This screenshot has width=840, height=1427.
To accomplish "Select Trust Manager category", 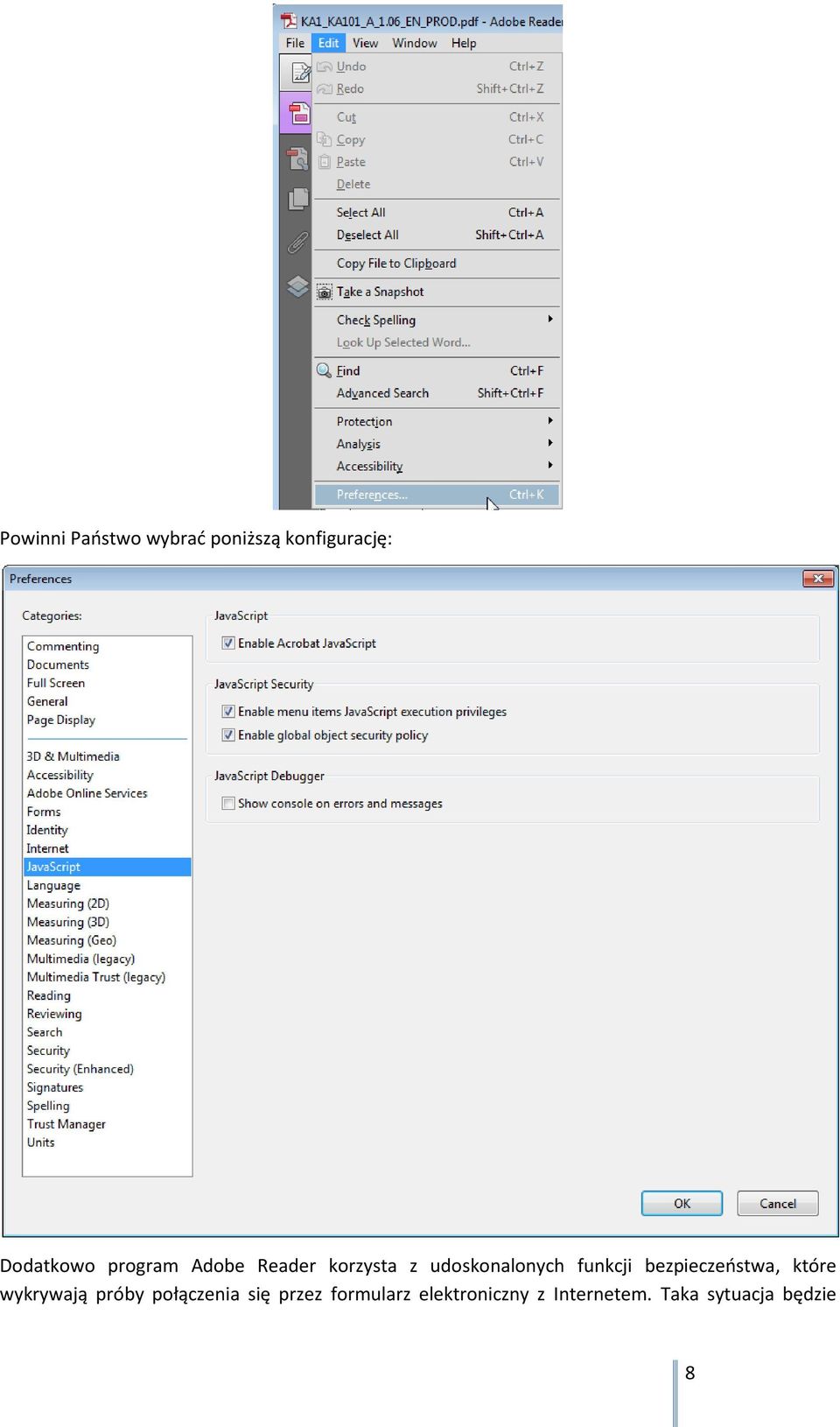I will (66, 1124).
